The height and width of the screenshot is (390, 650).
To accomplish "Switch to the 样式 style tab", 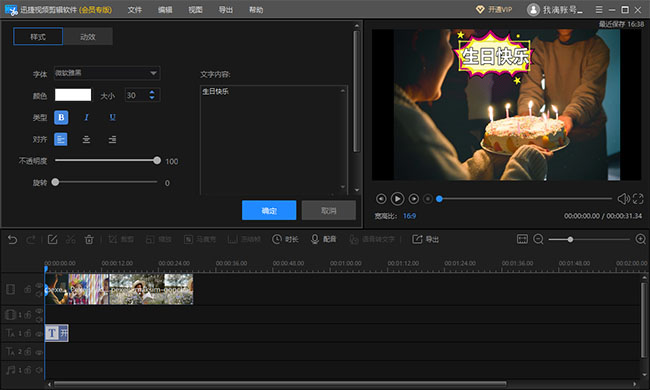I will [38, 36].
